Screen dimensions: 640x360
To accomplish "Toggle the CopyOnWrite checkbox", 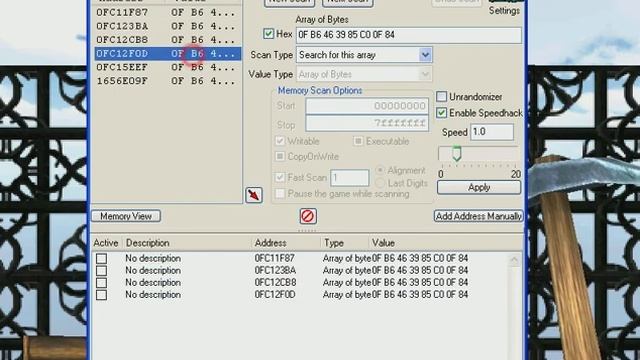I will point(280,156).
